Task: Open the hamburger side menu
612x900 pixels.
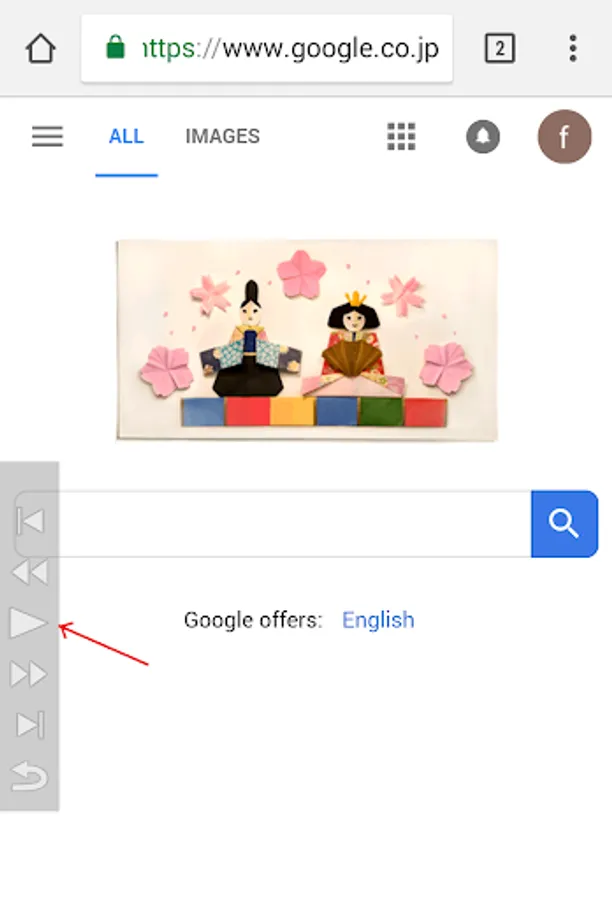Action: 47,137
